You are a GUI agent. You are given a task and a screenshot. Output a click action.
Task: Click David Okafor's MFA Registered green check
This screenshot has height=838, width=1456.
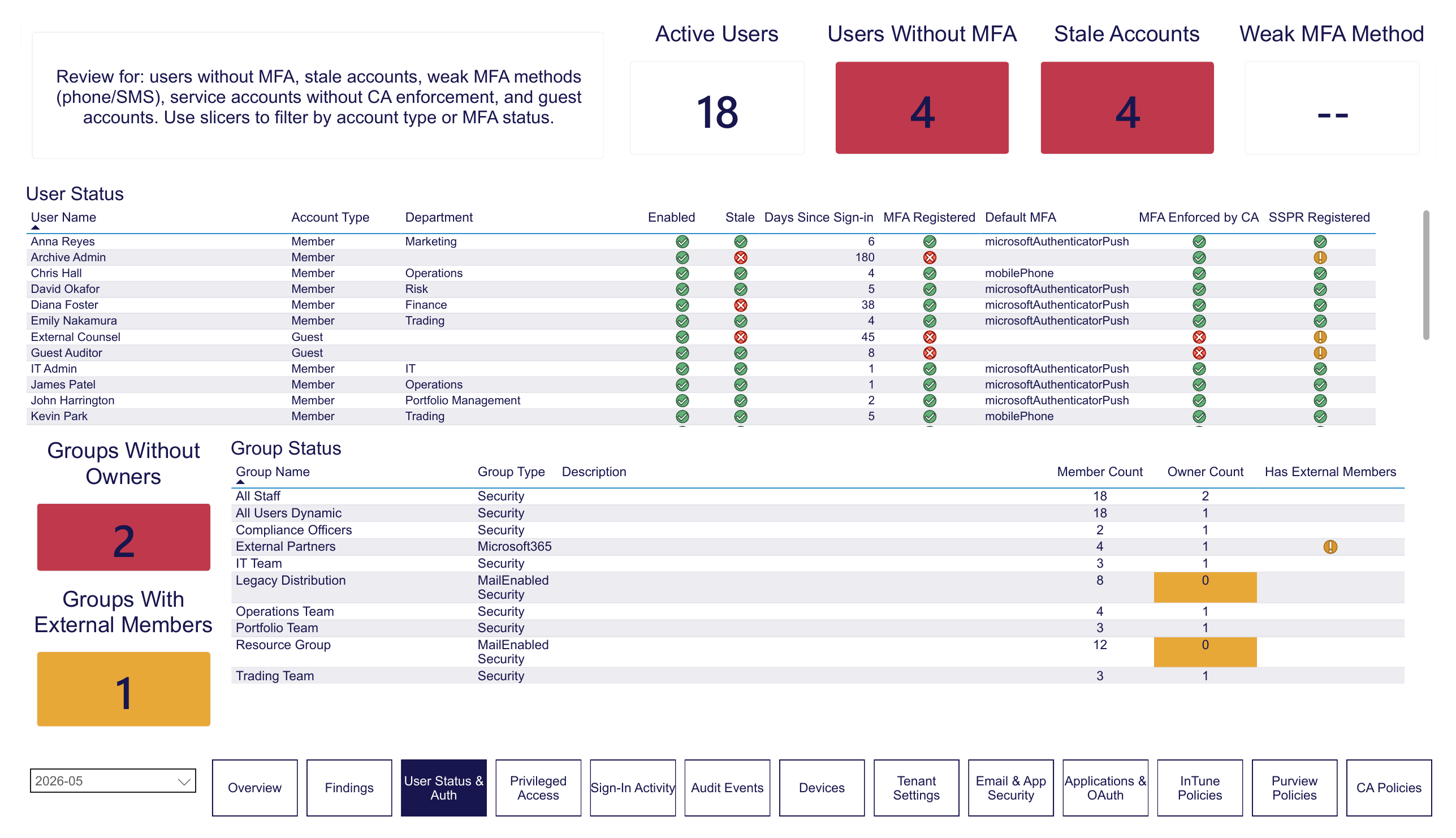[929, 289]
